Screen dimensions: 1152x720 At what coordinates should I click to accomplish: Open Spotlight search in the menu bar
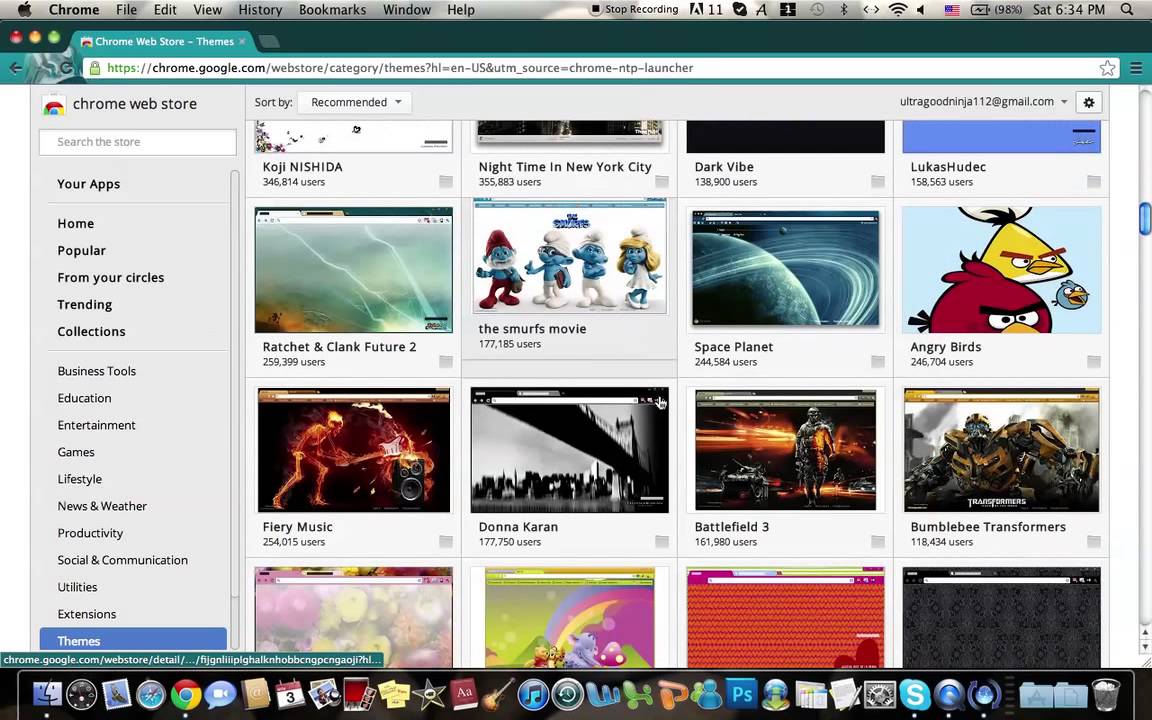[x=1127, y=10]
